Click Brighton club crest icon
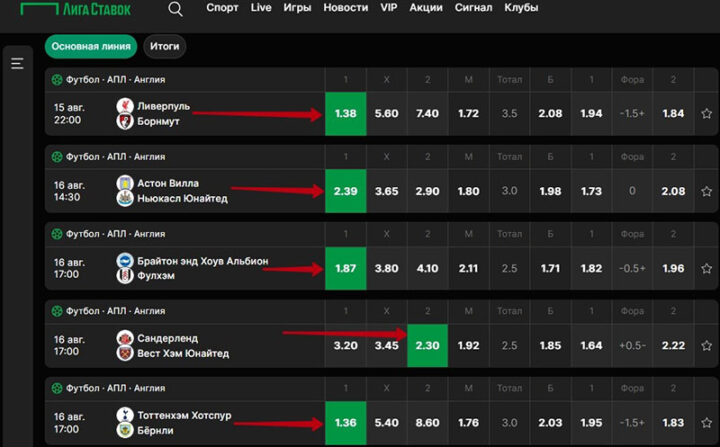The image size is (720, 447). [x=125, y=260]
